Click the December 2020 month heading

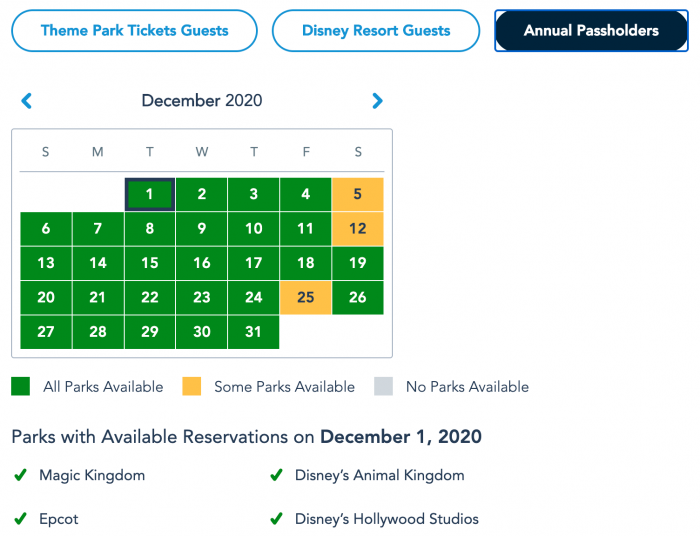click(x=202, y=100)
